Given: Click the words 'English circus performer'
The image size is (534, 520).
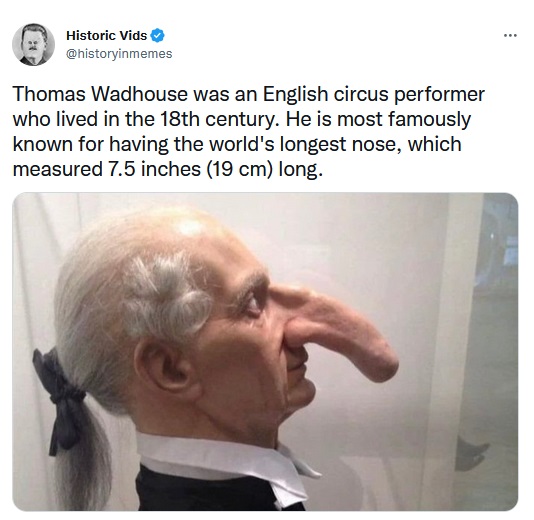Looking at the screenshot, I should (374, 94).
